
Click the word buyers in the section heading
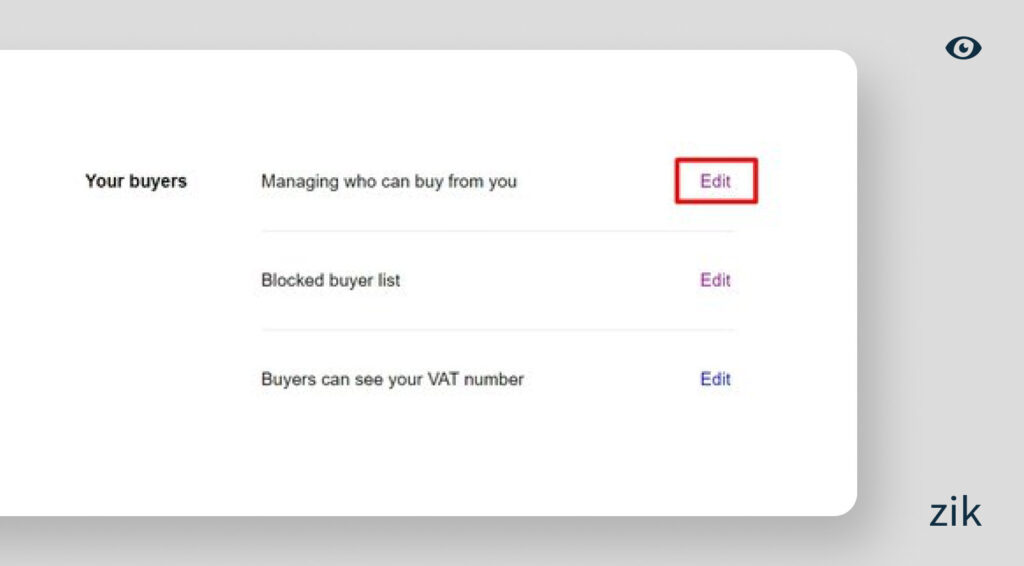click(x=155, y=181)
